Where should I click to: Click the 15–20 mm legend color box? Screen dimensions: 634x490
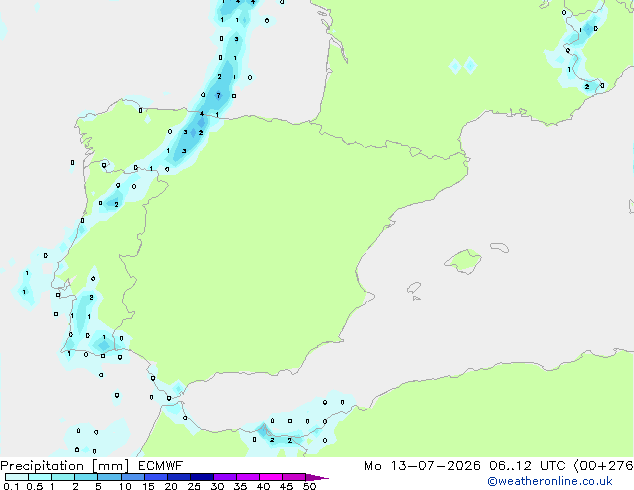click(x=155, y=477)
